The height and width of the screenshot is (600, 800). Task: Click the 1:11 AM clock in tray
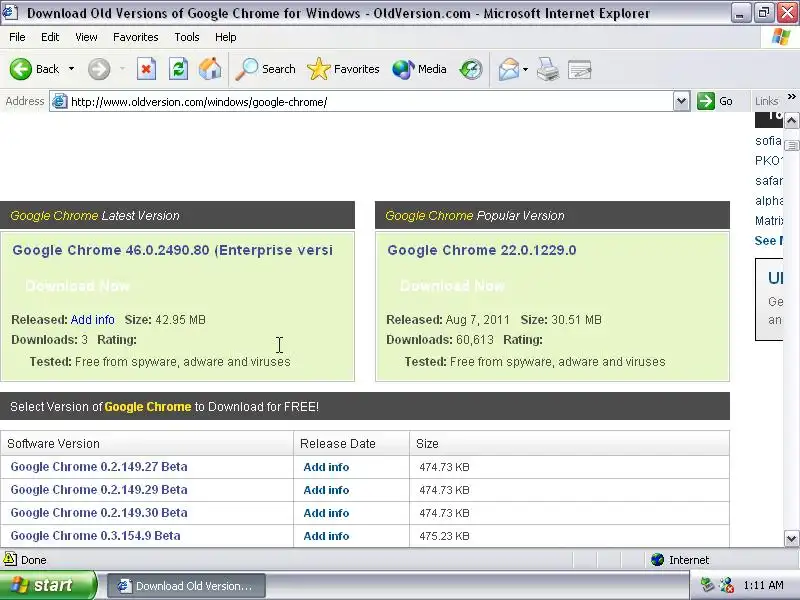click(763, 585)
